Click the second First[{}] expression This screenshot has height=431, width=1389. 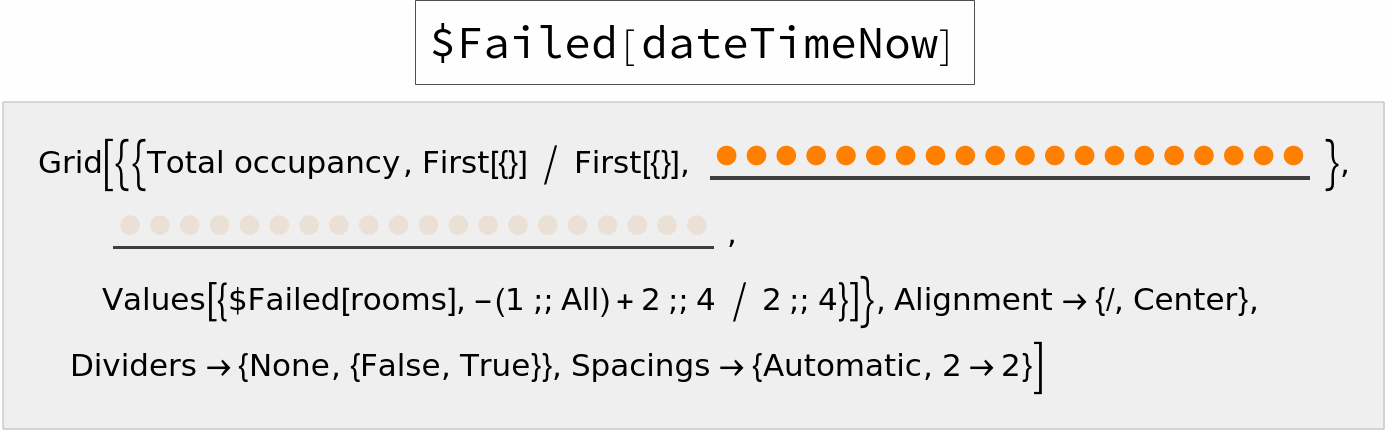click(626, 163)
